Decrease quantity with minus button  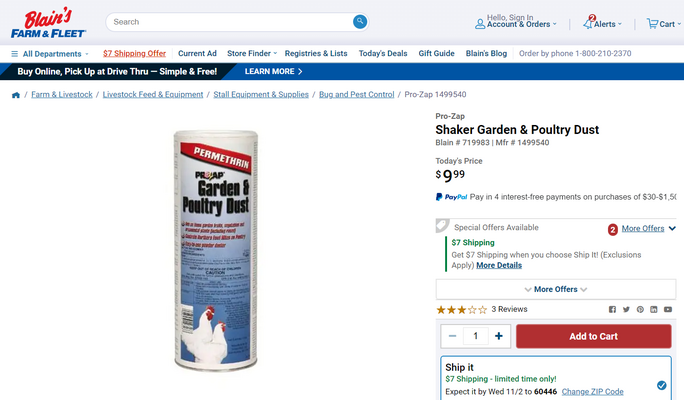point(452,336)
